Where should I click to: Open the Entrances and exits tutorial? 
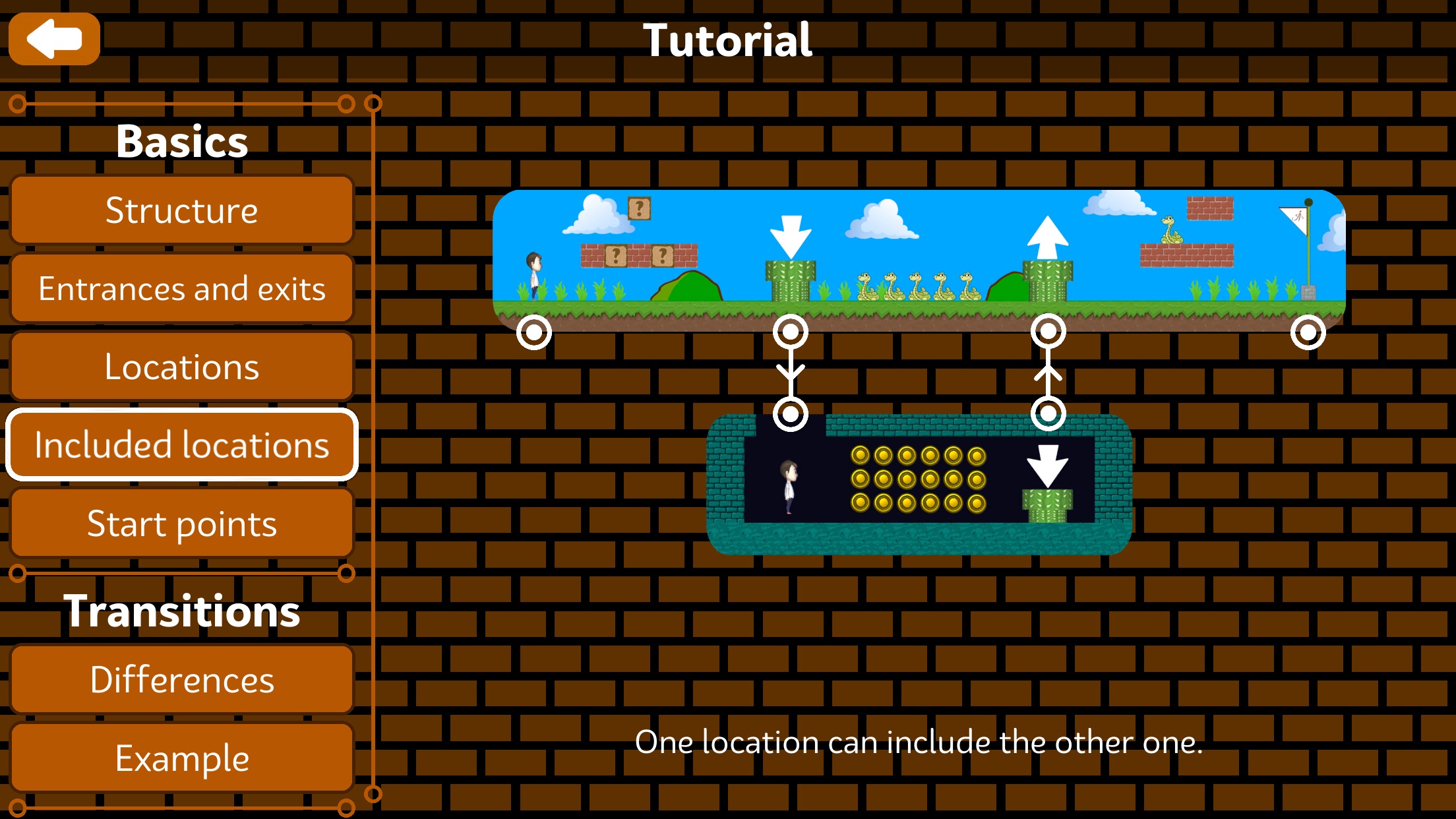[x=182, y=289]
